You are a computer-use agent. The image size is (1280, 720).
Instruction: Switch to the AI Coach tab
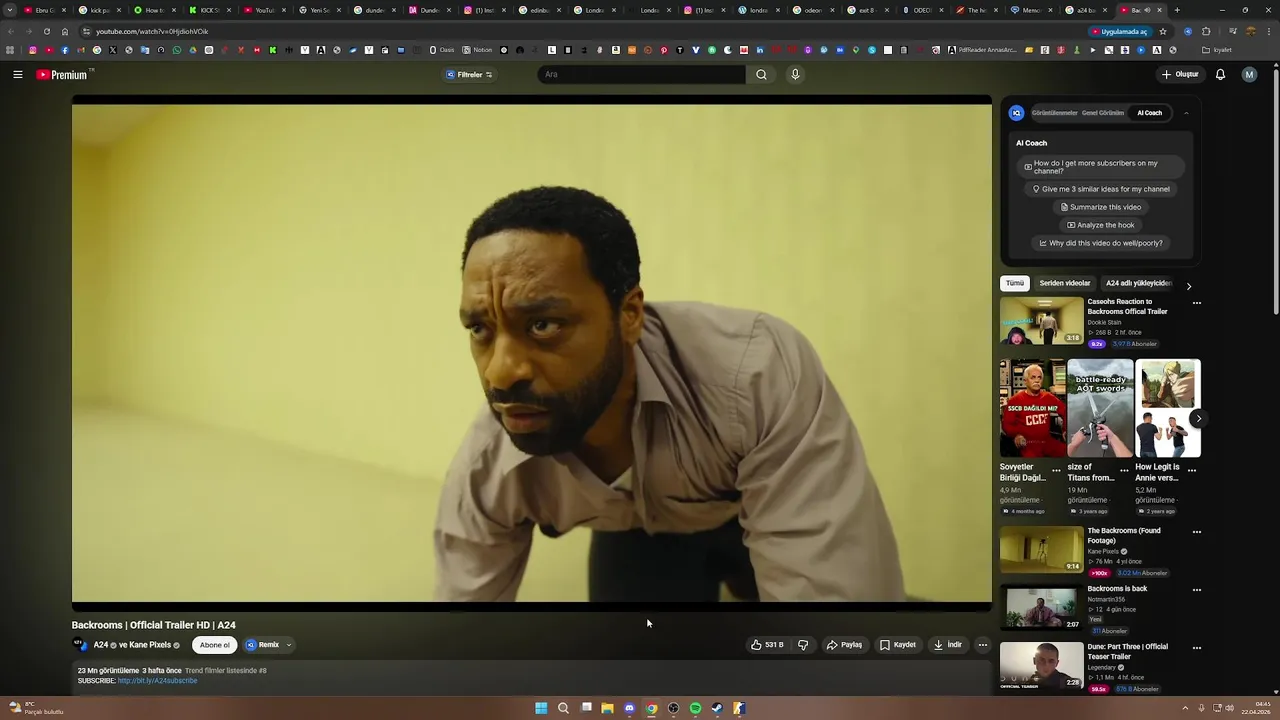point(1149,113)
